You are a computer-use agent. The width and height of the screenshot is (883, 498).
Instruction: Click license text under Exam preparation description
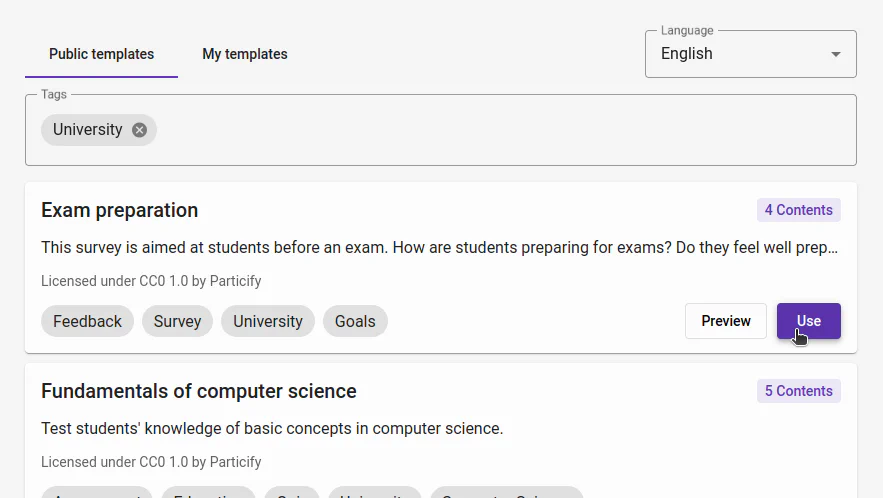pos(151,281)
